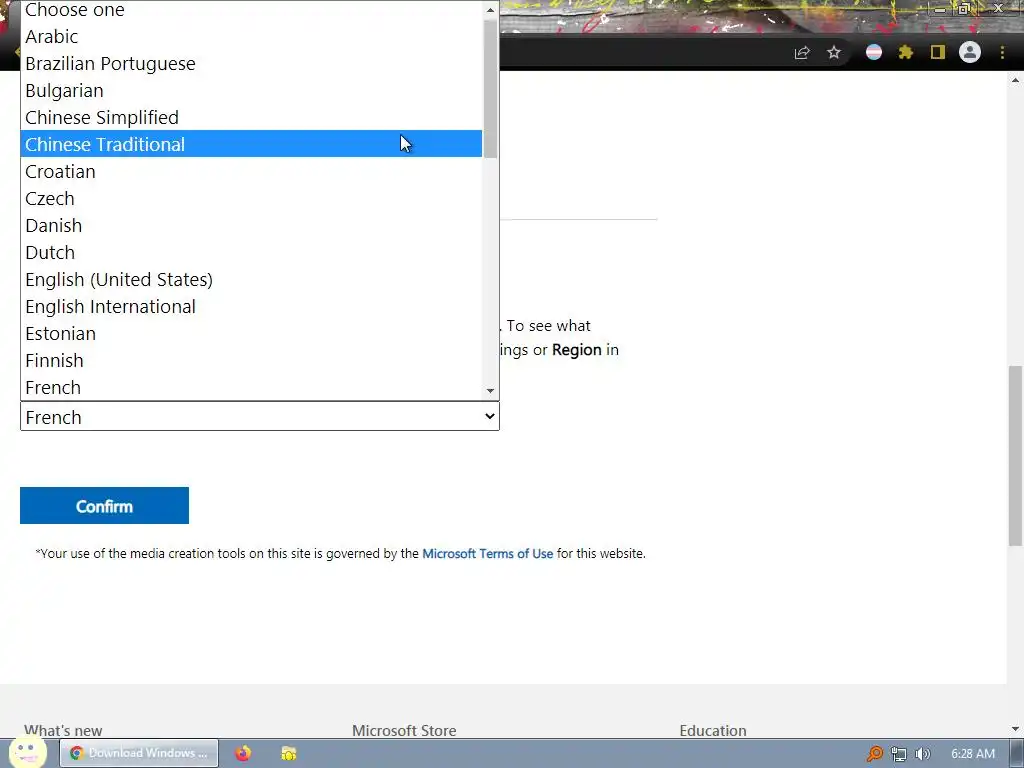Pick Danish in the language list
Image resolution: width=1024 pixels, height=768 pixels.
click(251, 225)
